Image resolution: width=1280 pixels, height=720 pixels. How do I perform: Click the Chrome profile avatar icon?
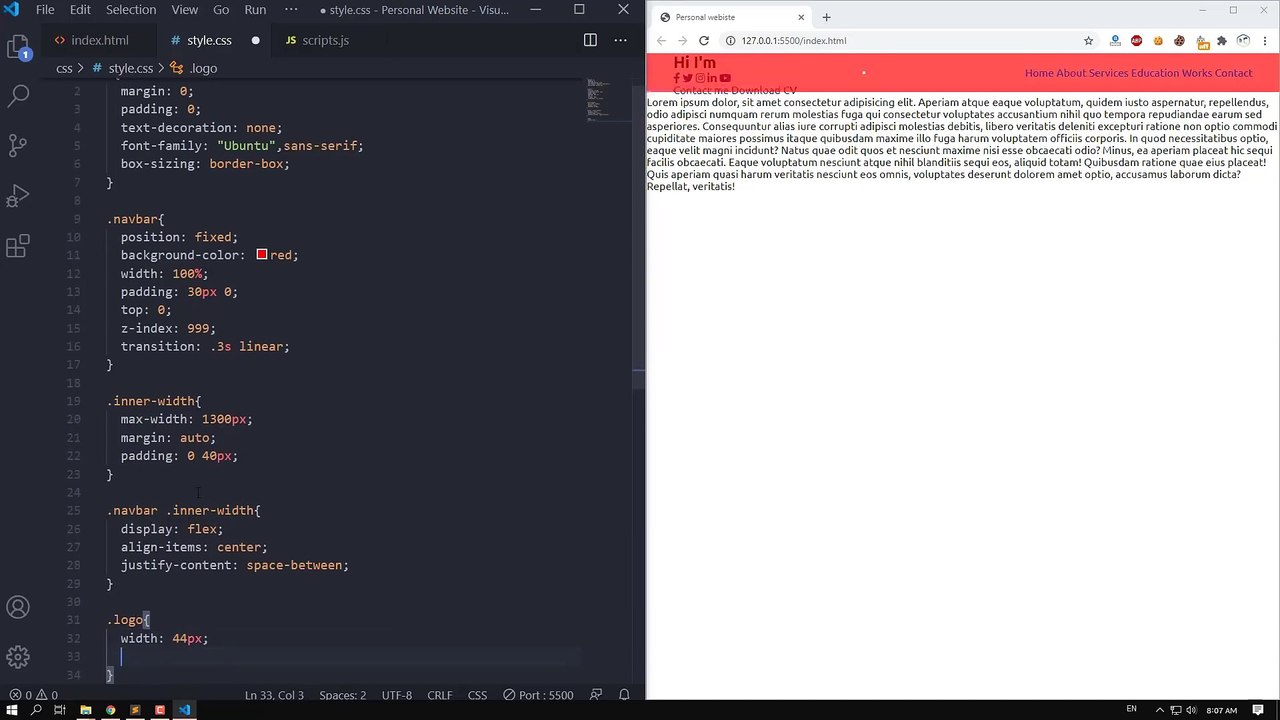1243,41
